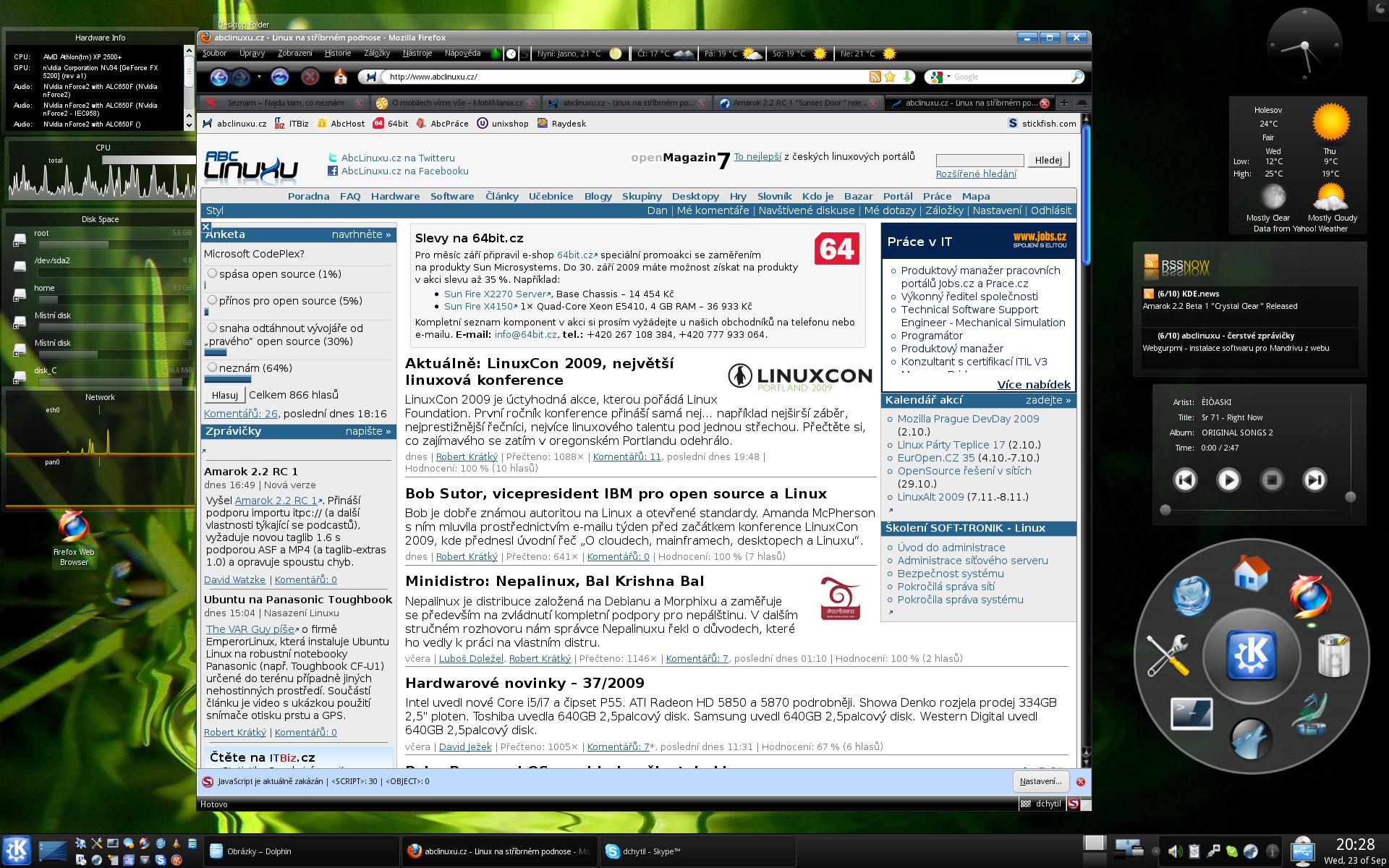Image resolution: width=1389 pixels, height=868 pixels.
Task: Switch to dchytil – Skype taskbar entry
Action: (x=697, y=851)
